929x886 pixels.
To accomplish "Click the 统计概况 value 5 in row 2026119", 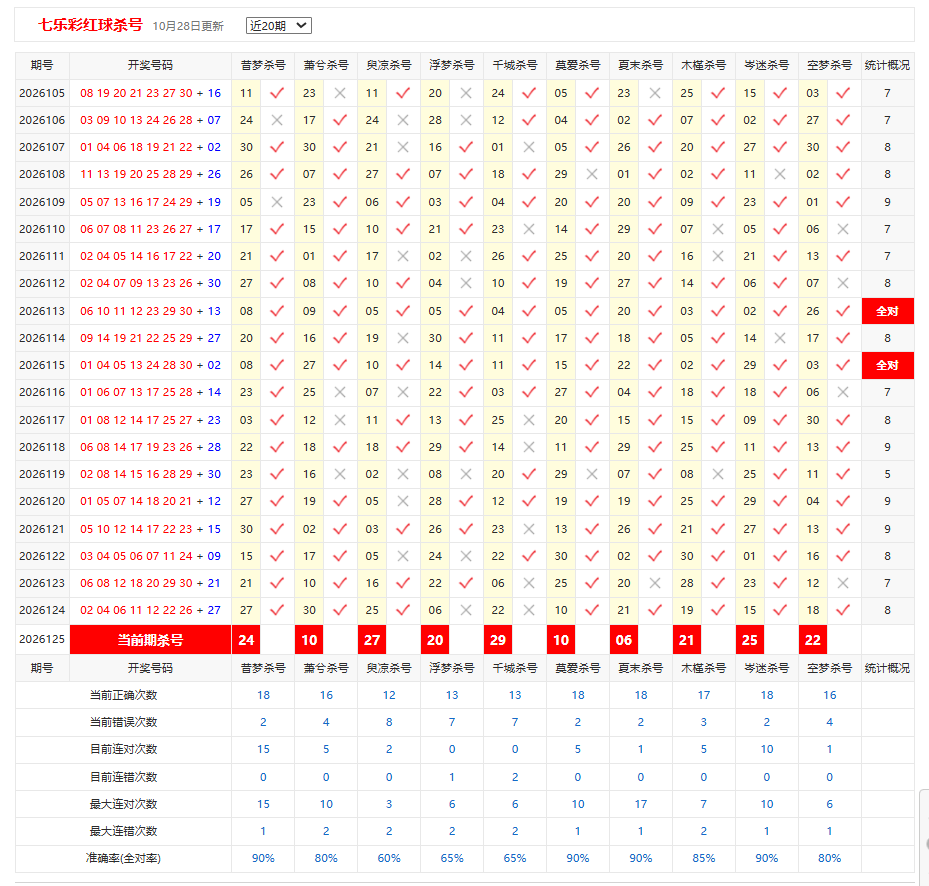I will click(x=888, y=474).
